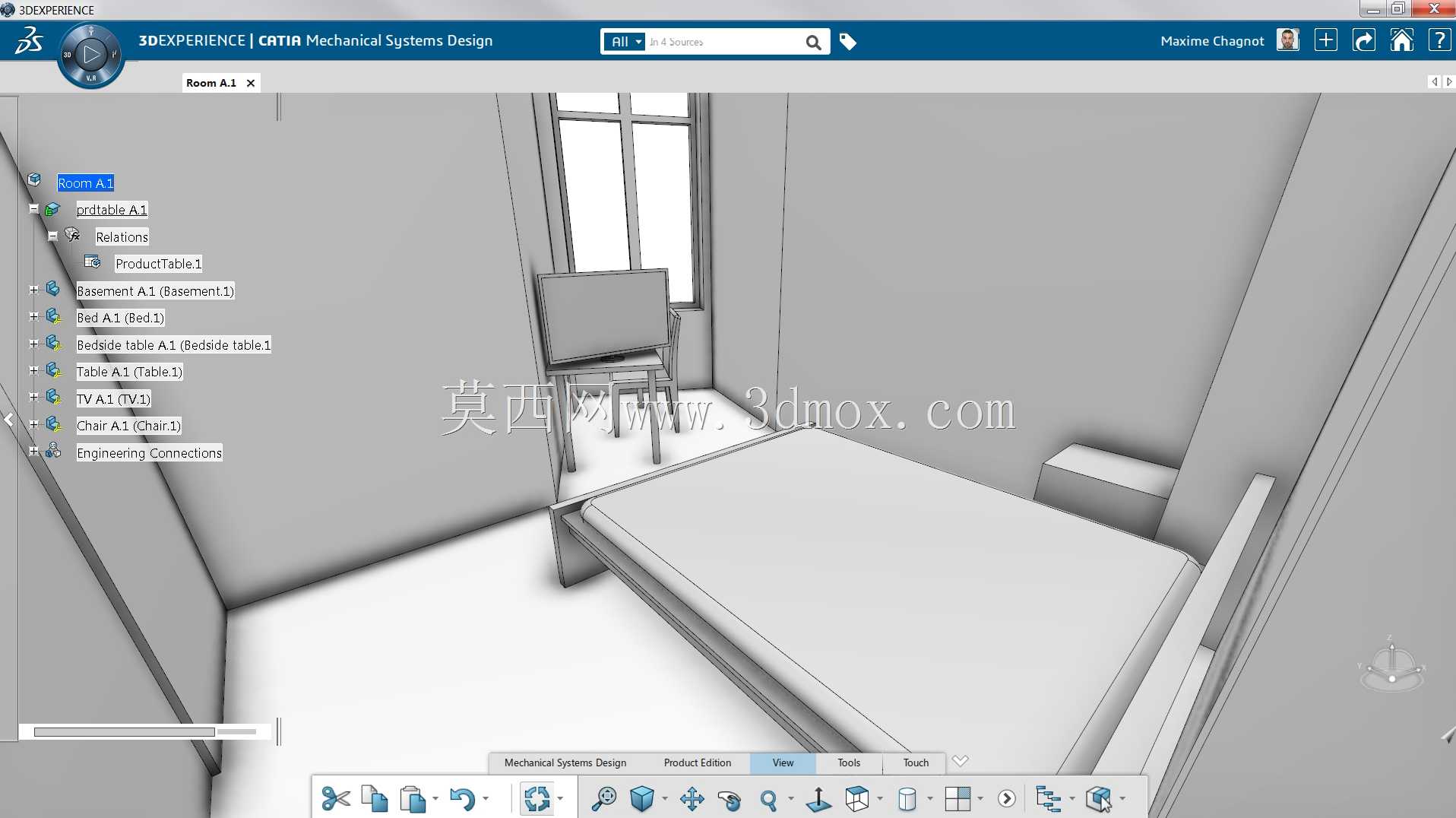Collapse the prdtable A.1 tree node

click(33, 208)
